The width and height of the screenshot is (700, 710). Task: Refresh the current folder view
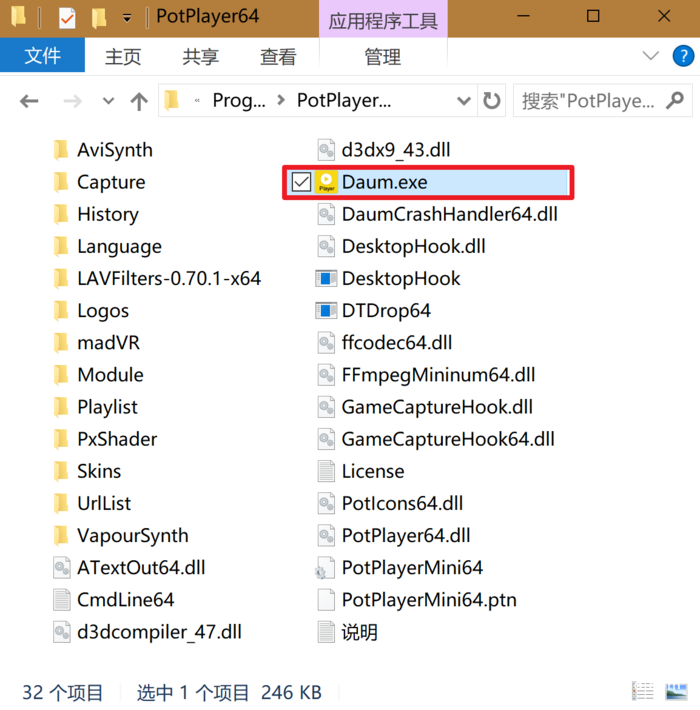point(492,101)
